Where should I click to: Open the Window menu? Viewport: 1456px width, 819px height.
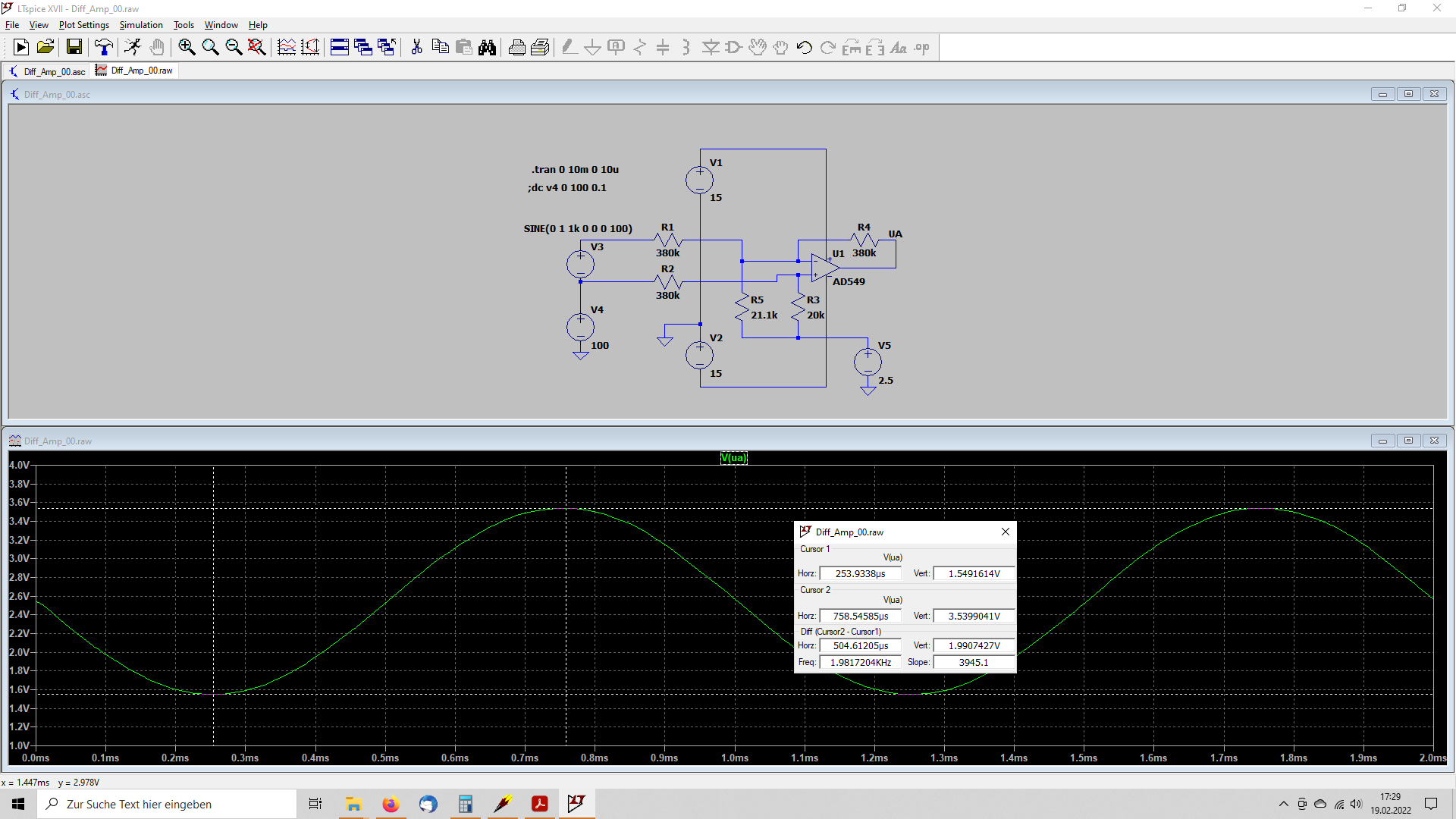[x=221, y=25]
